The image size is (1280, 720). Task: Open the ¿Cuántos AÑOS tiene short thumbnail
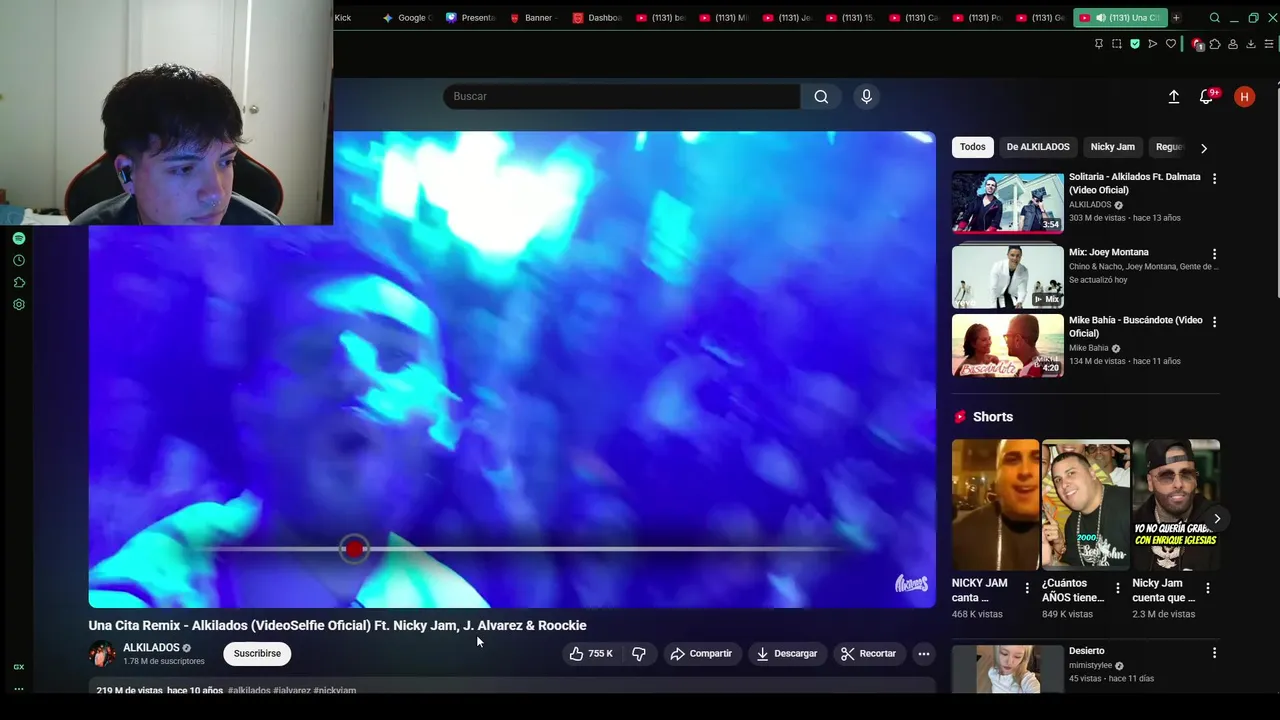click(x=1086, y=505)
